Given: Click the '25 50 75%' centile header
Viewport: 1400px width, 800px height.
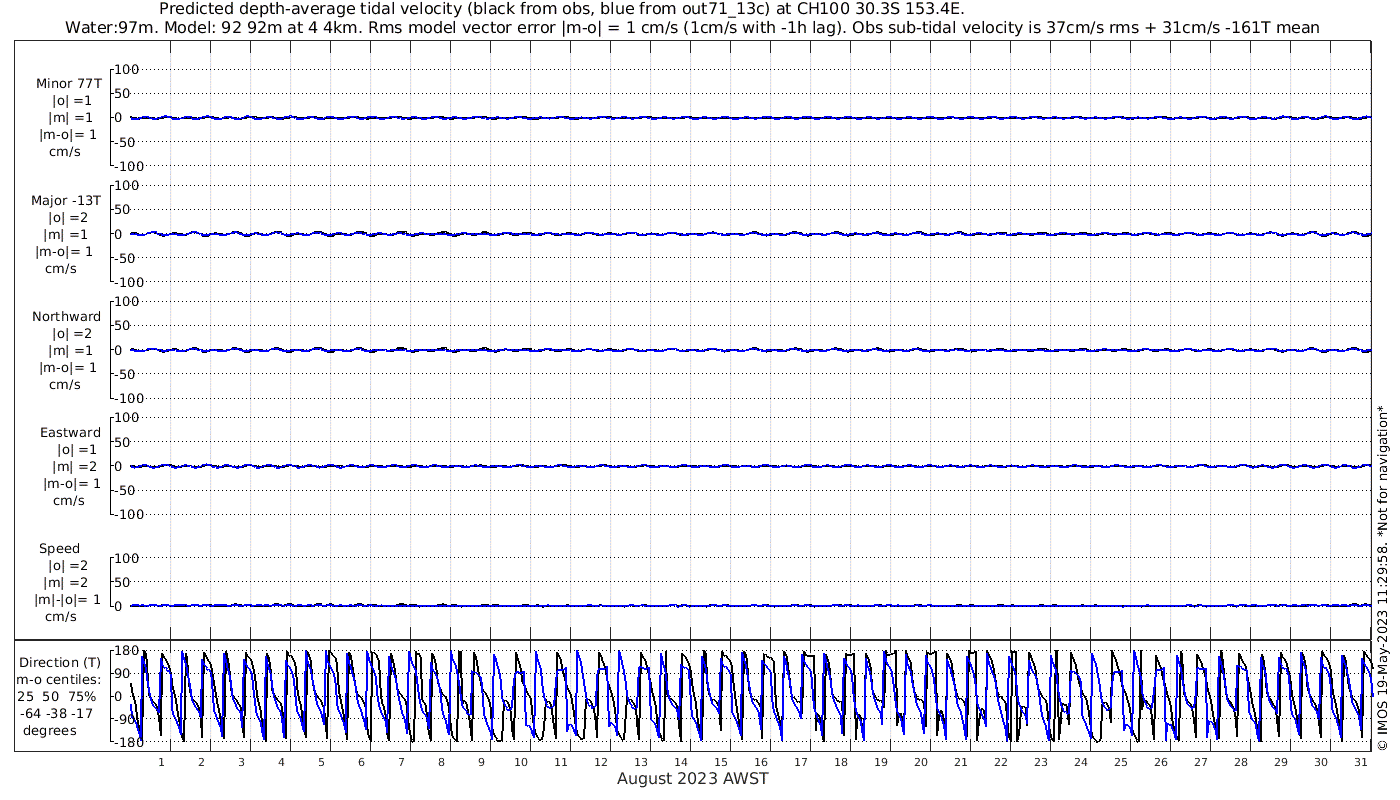Looking at the screenshot, I should click(x=56, y=697).
